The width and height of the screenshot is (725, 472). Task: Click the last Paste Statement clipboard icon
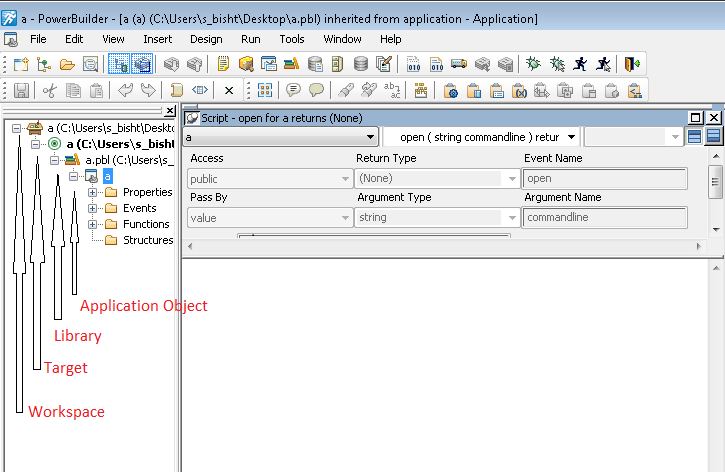634,90
